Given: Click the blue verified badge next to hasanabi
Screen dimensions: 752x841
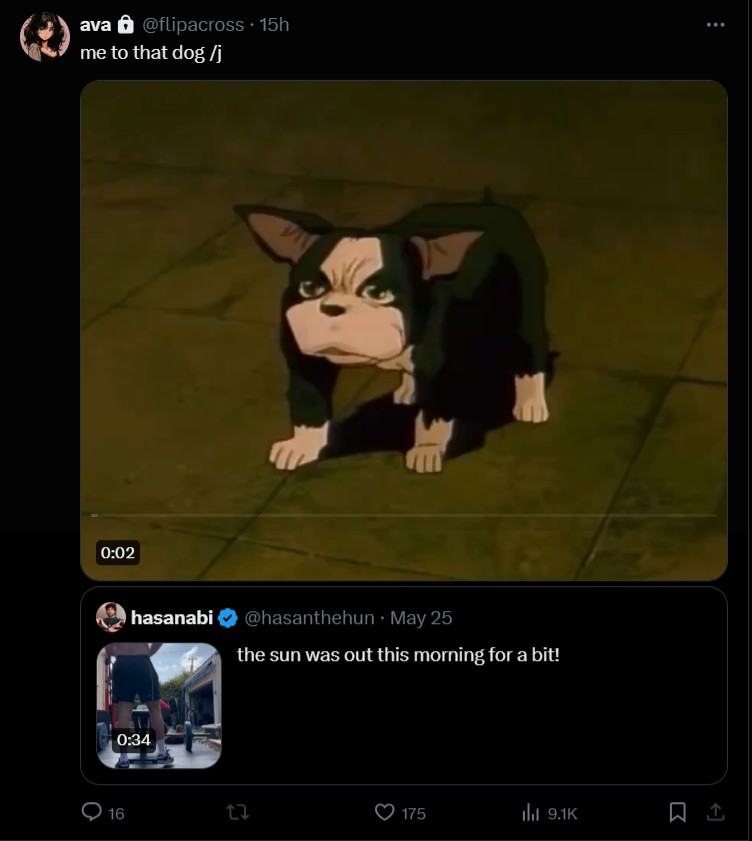Looking at the screenshot, I should [228, 618].
